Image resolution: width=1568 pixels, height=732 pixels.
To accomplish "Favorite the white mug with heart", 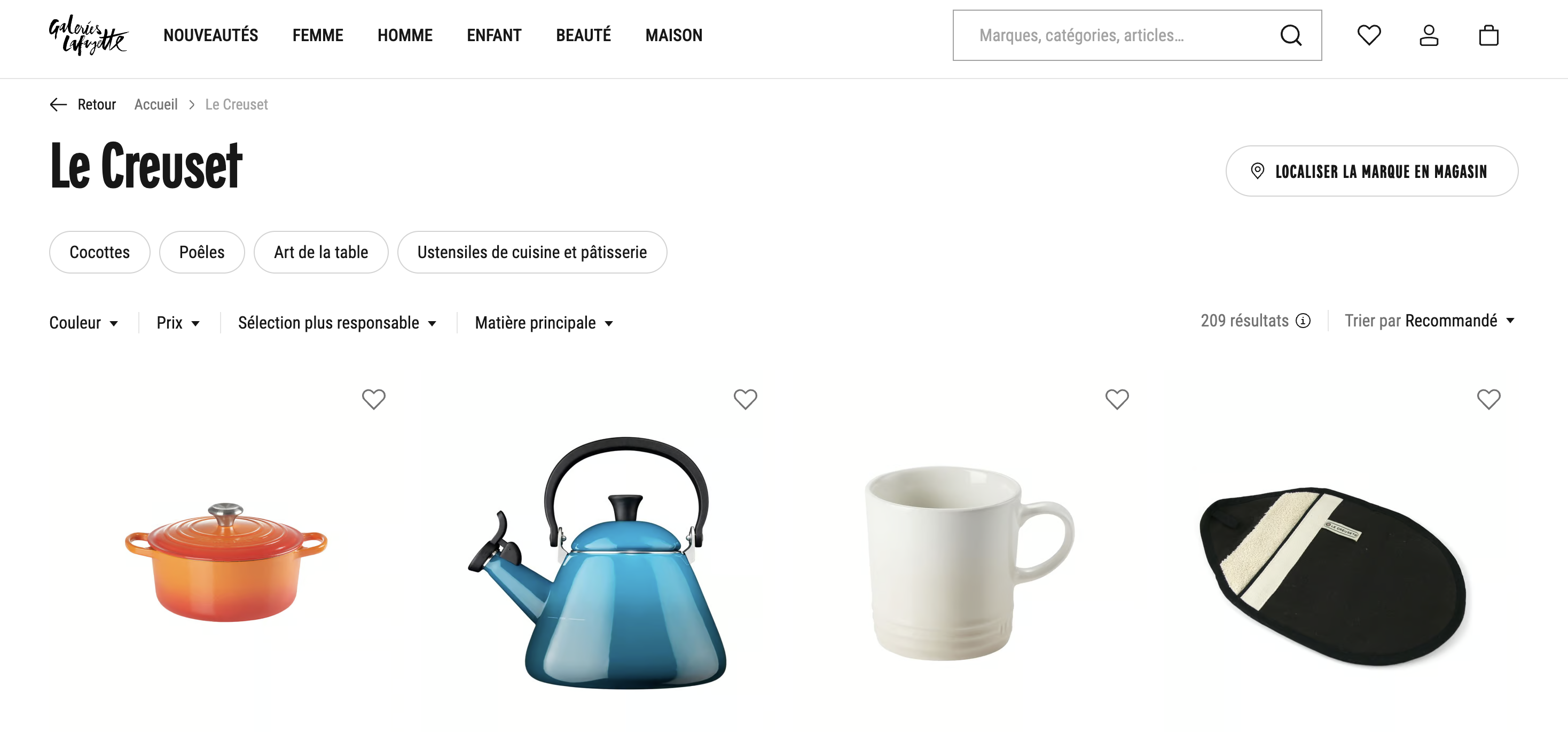I will (1117, 400).
